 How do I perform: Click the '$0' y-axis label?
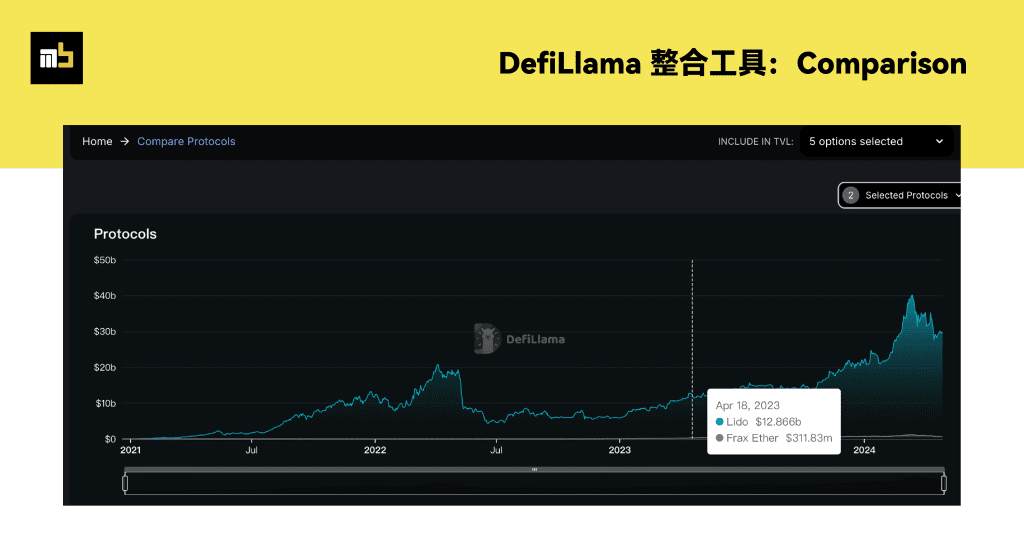(x=110, y=439)
